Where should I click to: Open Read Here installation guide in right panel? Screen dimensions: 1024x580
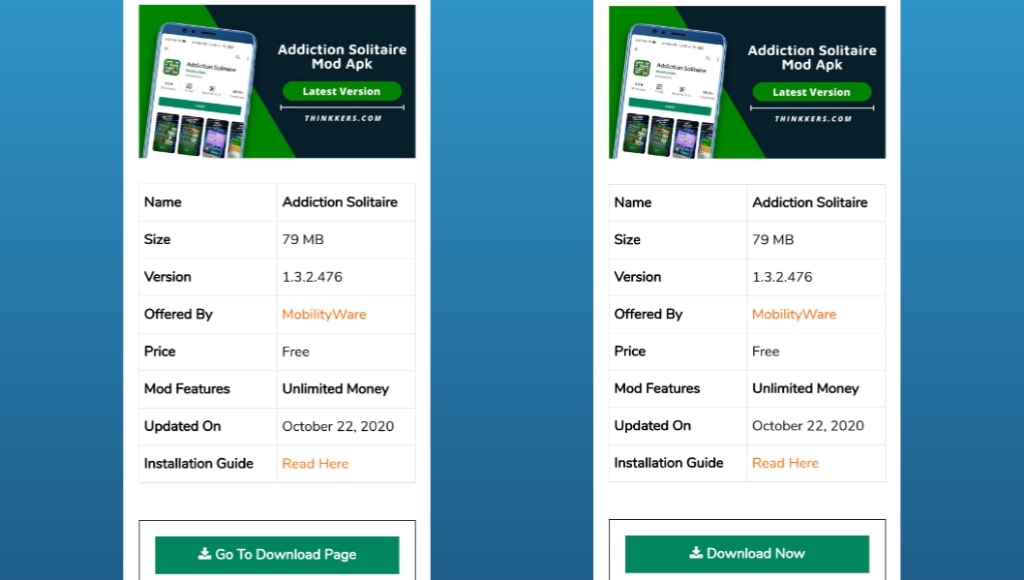point(785,463)
